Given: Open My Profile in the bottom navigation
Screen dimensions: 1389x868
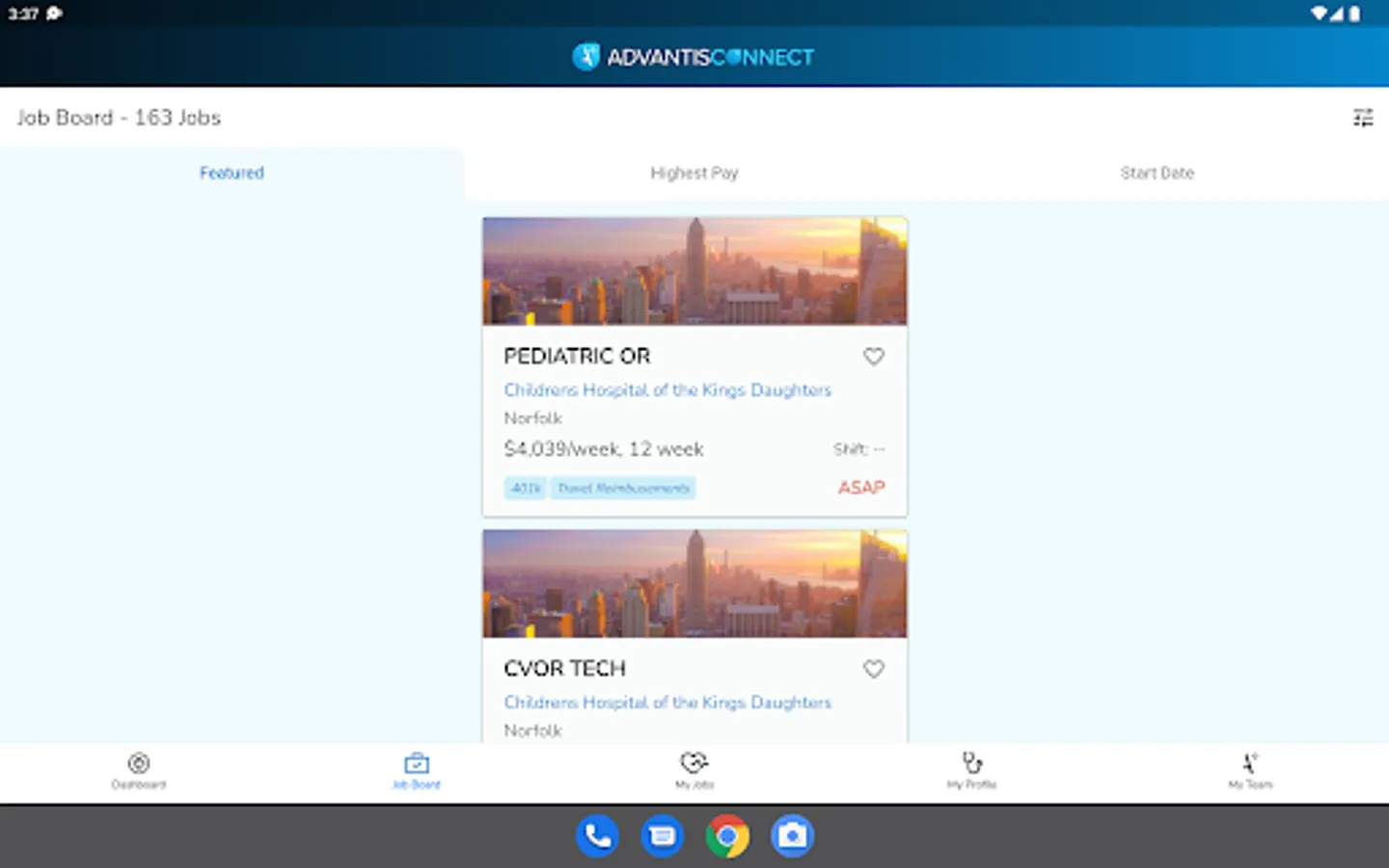Looking at the screenshot, I should tap(972, 772).
